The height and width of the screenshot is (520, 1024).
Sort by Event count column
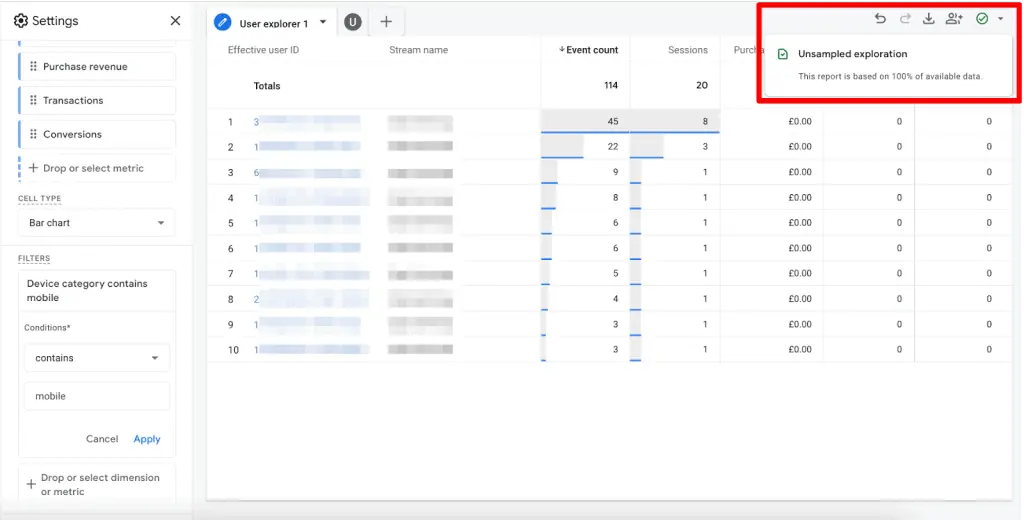tap(591, 50)
